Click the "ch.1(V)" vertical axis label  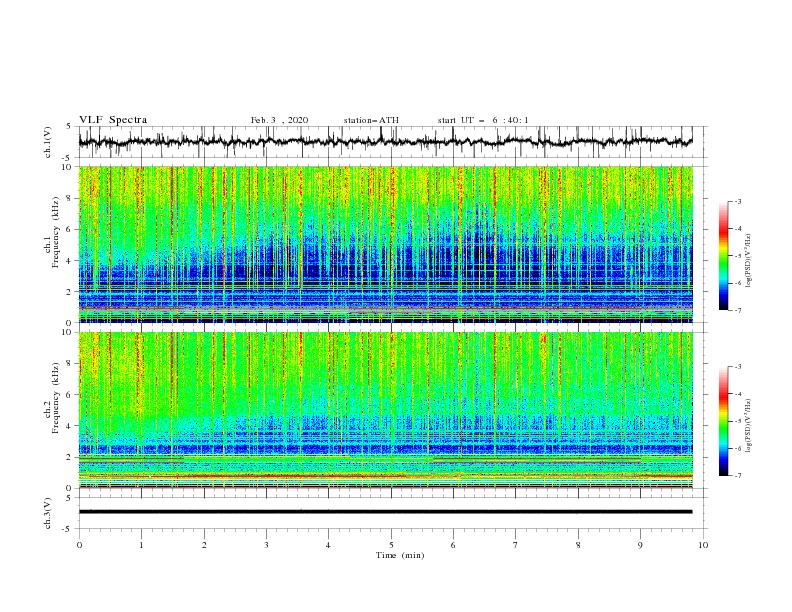click(x=48, y=142)
